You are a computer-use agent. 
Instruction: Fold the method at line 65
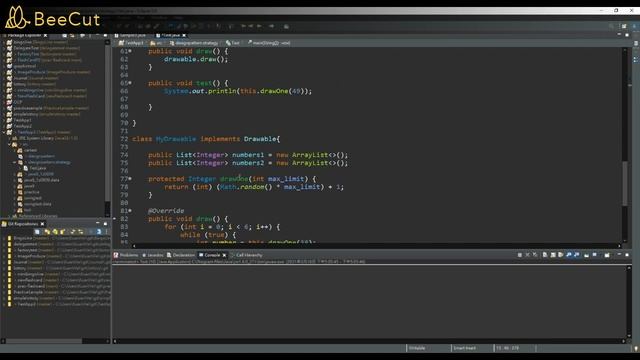pyautogui.click(x=130, y=83)
